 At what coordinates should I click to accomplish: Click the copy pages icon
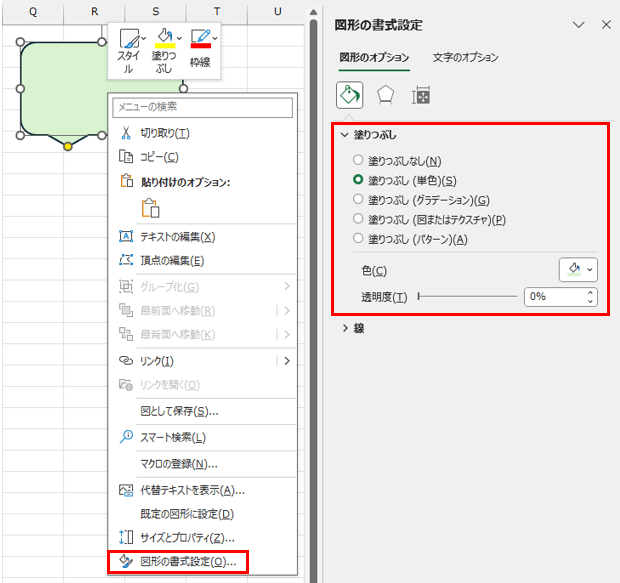point(126,157)
